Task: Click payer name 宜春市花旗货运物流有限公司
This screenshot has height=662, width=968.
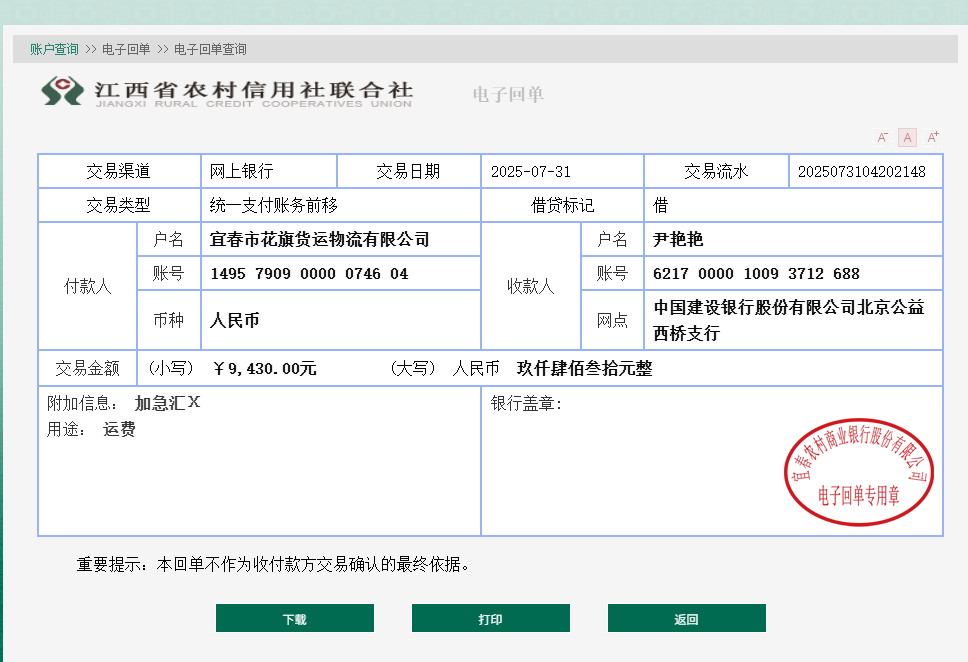Action: [319, 239]
